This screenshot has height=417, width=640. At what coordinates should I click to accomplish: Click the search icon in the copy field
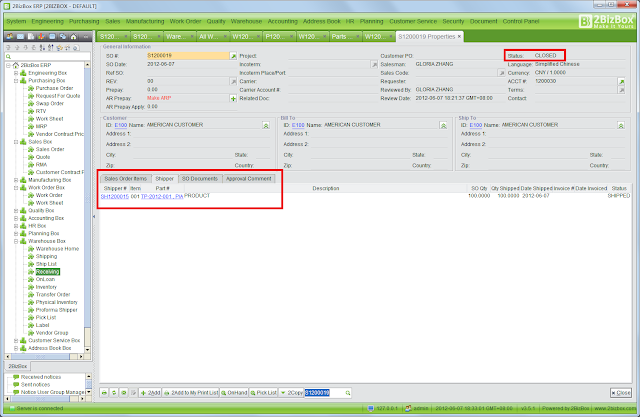click(348, 393)
